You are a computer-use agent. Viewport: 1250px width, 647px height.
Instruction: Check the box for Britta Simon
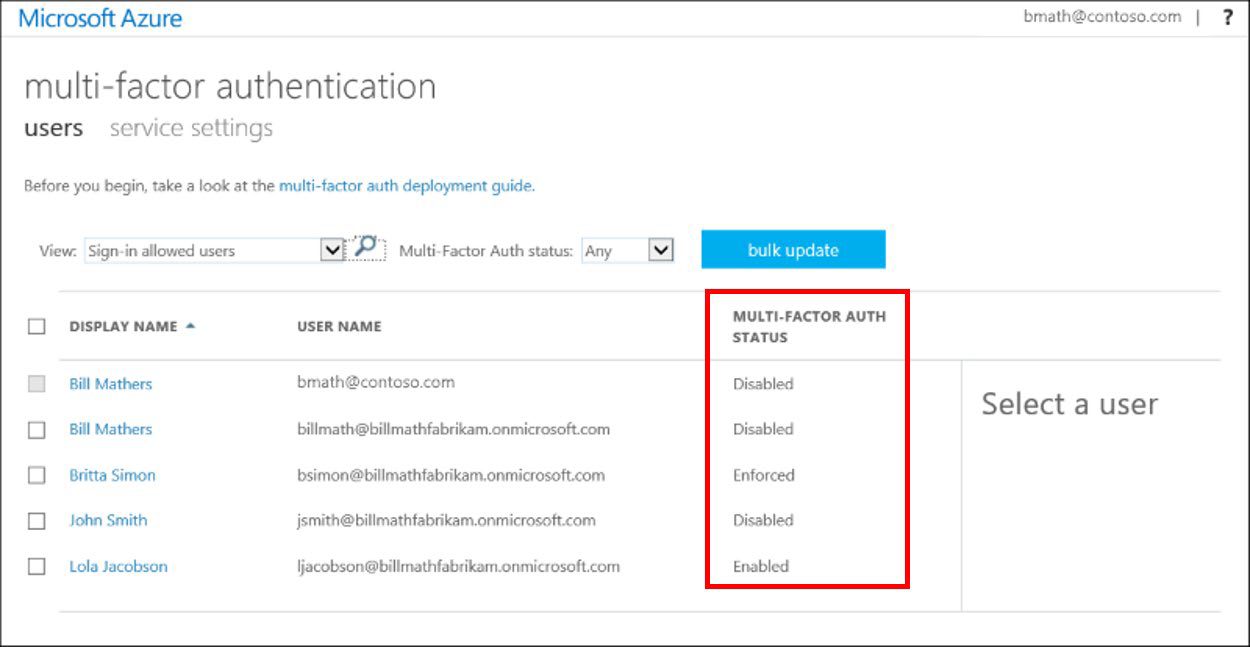[x=37, y=476]
